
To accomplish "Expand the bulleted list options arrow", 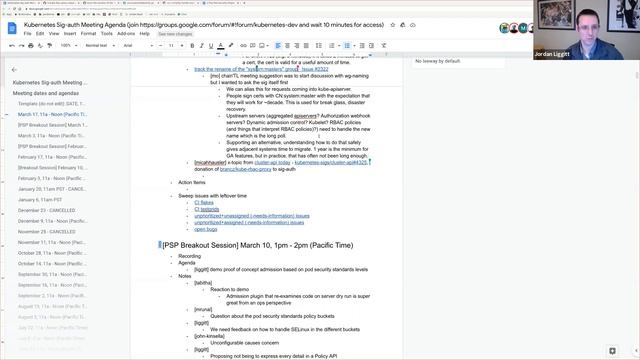I will click(354, 46).
